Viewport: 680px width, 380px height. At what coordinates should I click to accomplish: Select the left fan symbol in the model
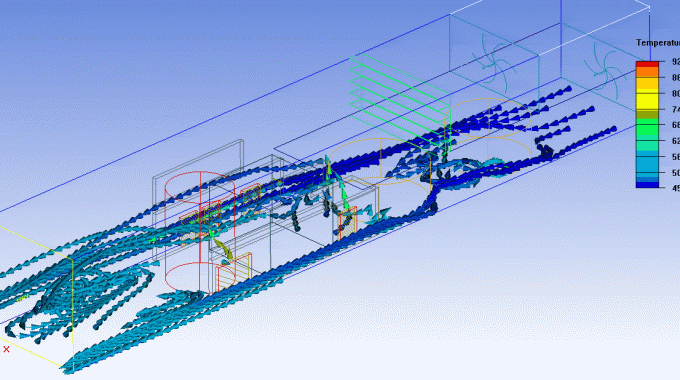[x=493, y=64]
